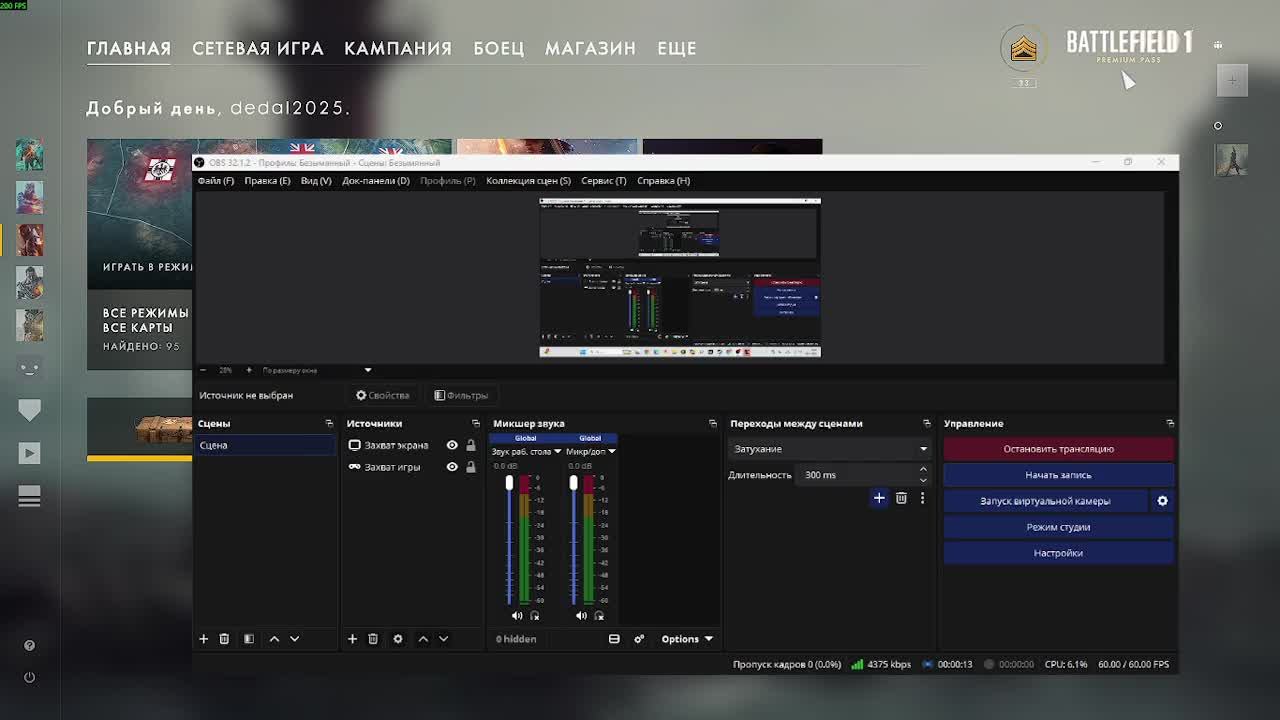Open virtual camera settings gear
The width and height of the screenshot is (1280, 720).
[x=1162, y=501]
